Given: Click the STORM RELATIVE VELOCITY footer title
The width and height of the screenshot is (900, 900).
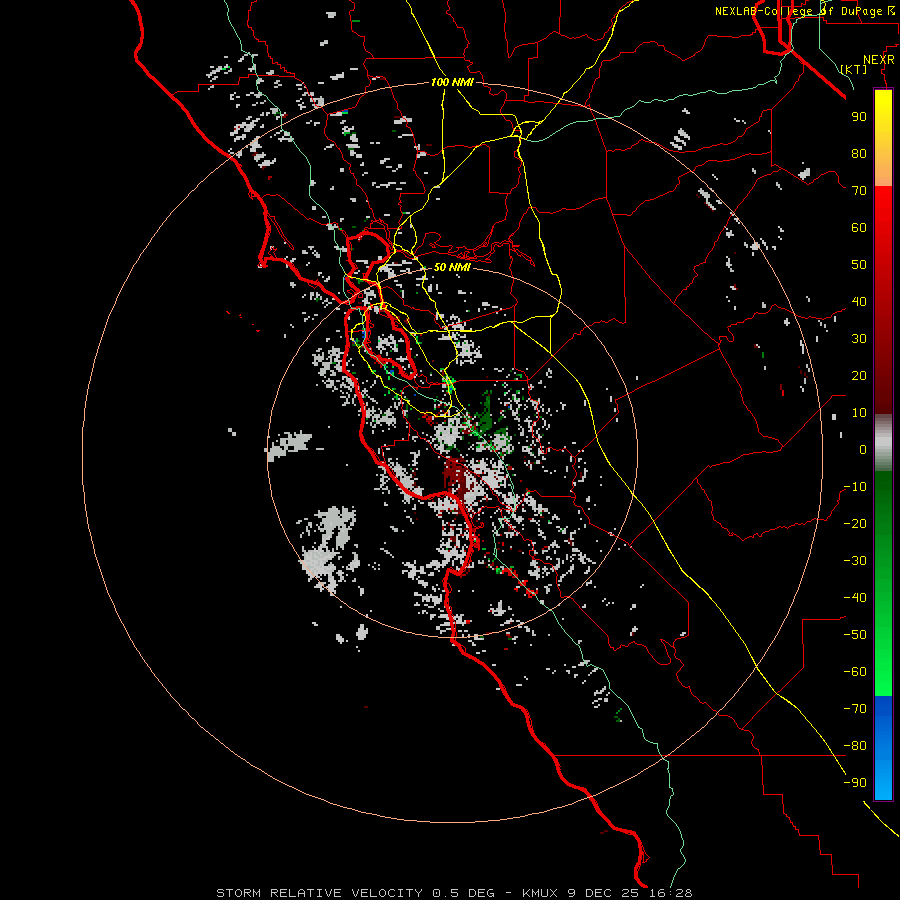Looking at the screenshot, I should tap(320, 893).
